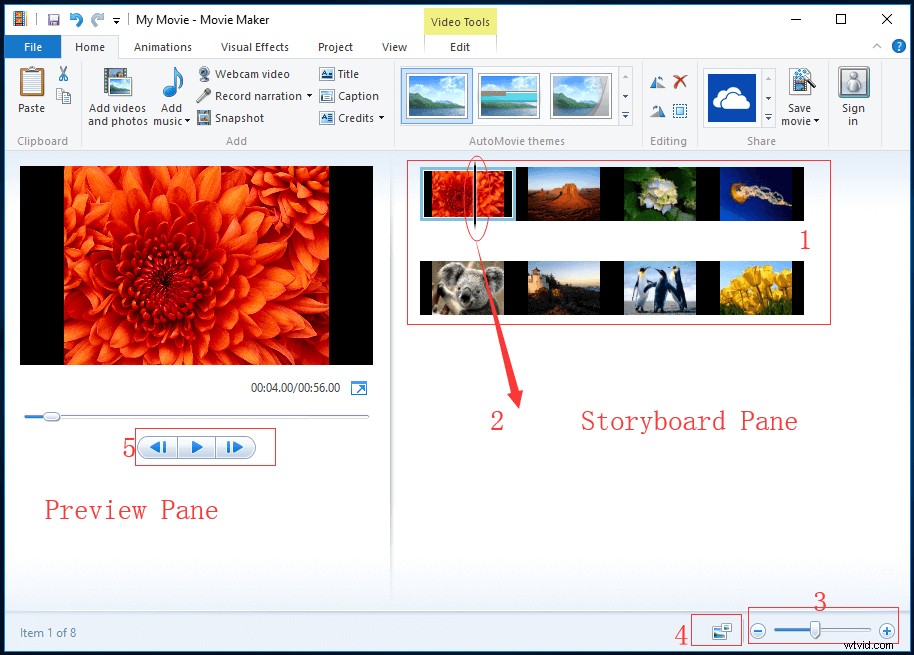Switch to the Visual Effects tab
Image resolution: width=914 pixels, height=655 pixels.
(x=254, y=46)
